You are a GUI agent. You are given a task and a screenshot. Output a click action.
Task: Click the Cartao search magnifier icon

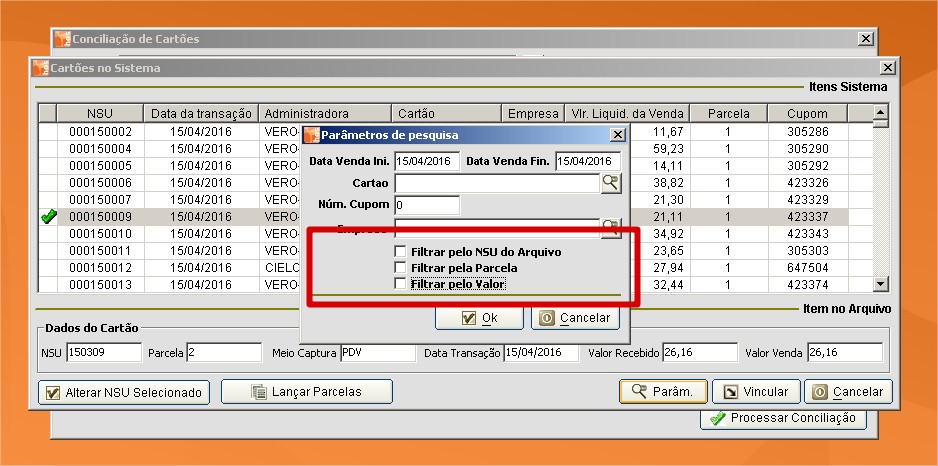(610, 183)
